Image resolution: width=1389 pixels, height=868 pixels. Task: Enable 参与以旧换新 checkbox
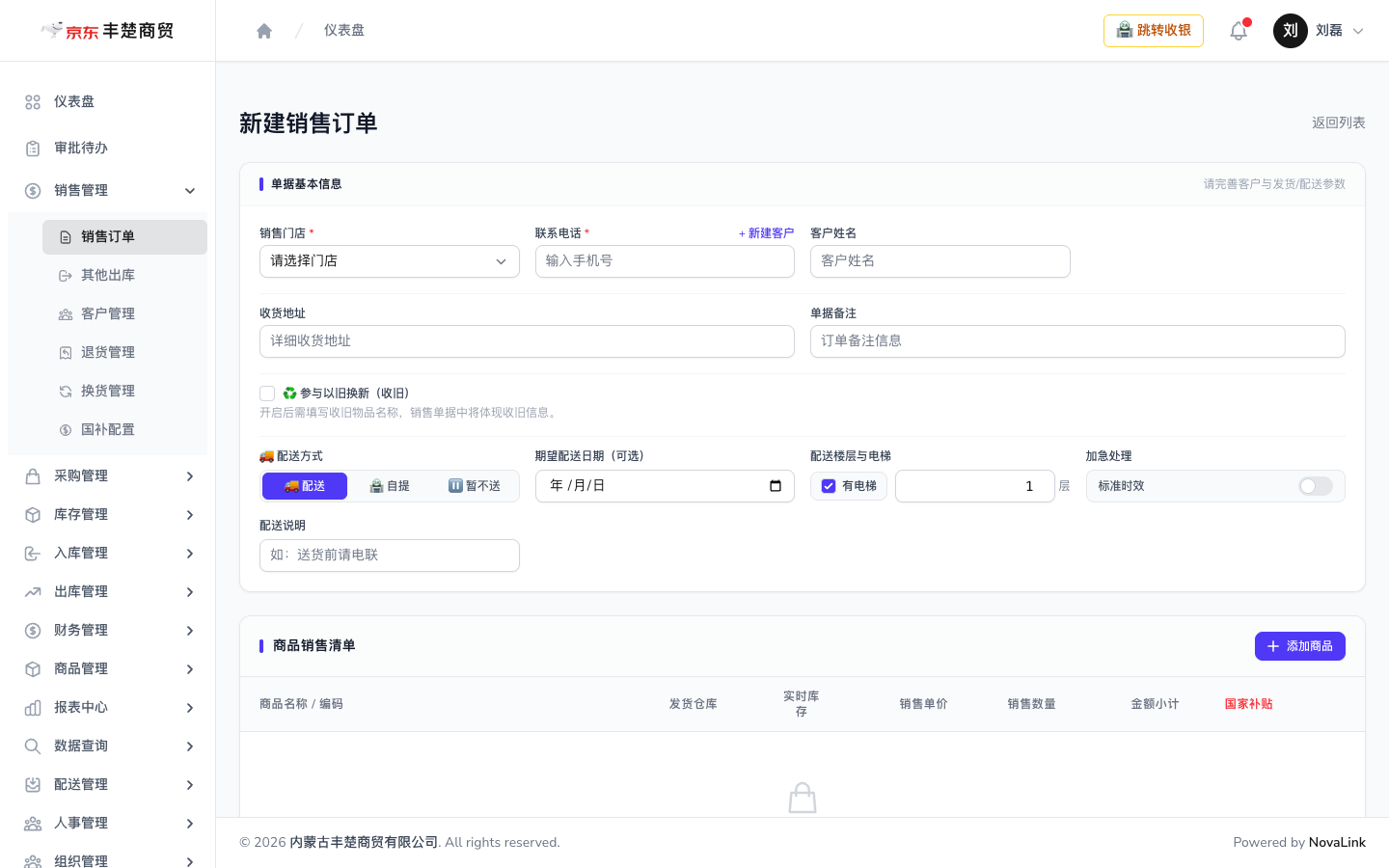[267, 393]
